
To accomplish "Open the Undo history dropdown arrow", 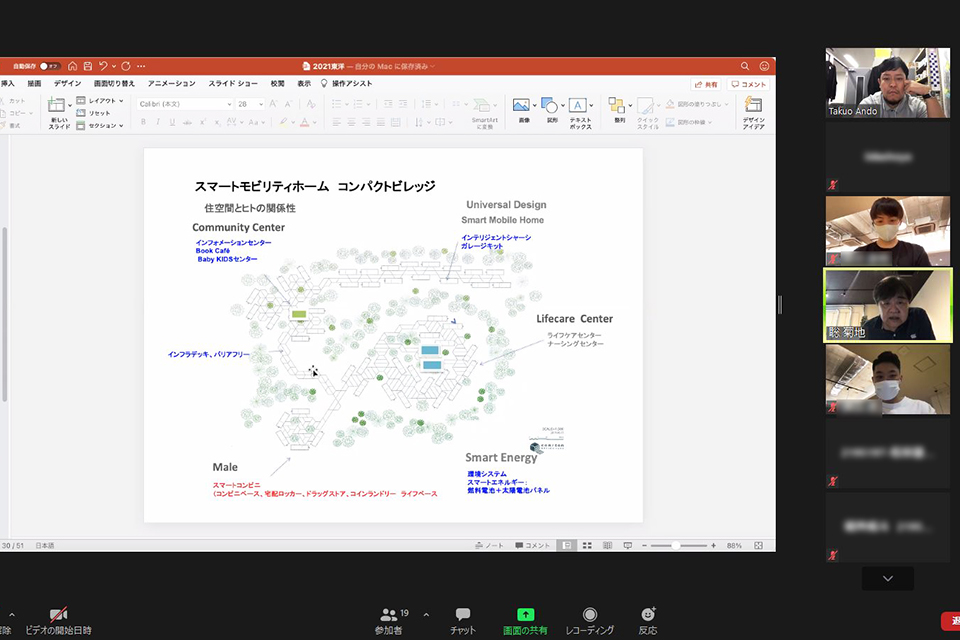I will [113, 66].
